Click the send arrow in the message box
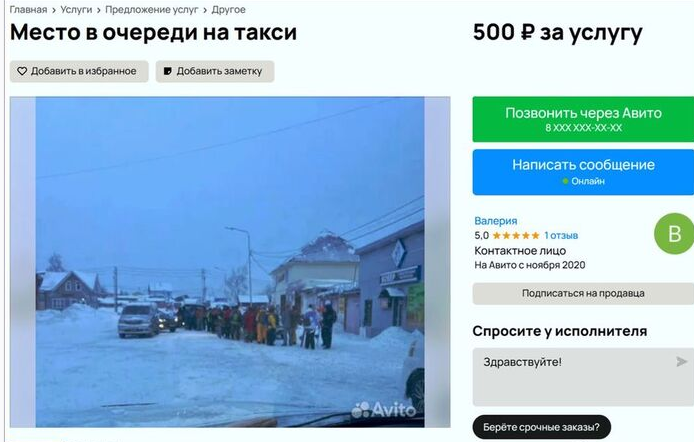This screenshot has width=694, height=442. click(681, 362)
